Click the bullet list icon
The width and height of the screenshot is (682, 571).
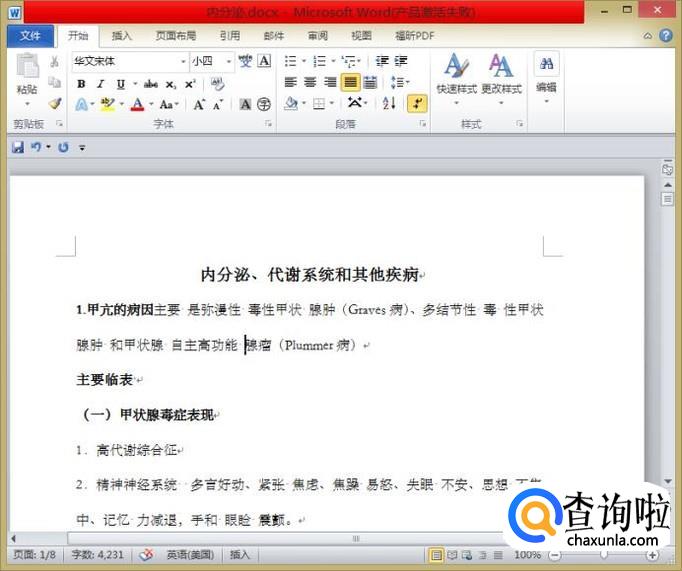point(290,61)
